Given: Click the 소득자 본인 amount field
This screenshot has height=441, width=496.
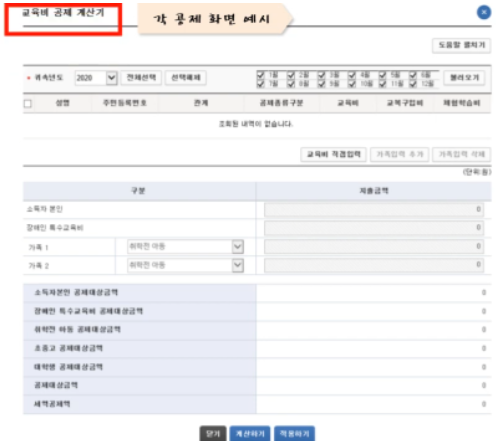Looking at the screenshot, I should pos(374,210).
